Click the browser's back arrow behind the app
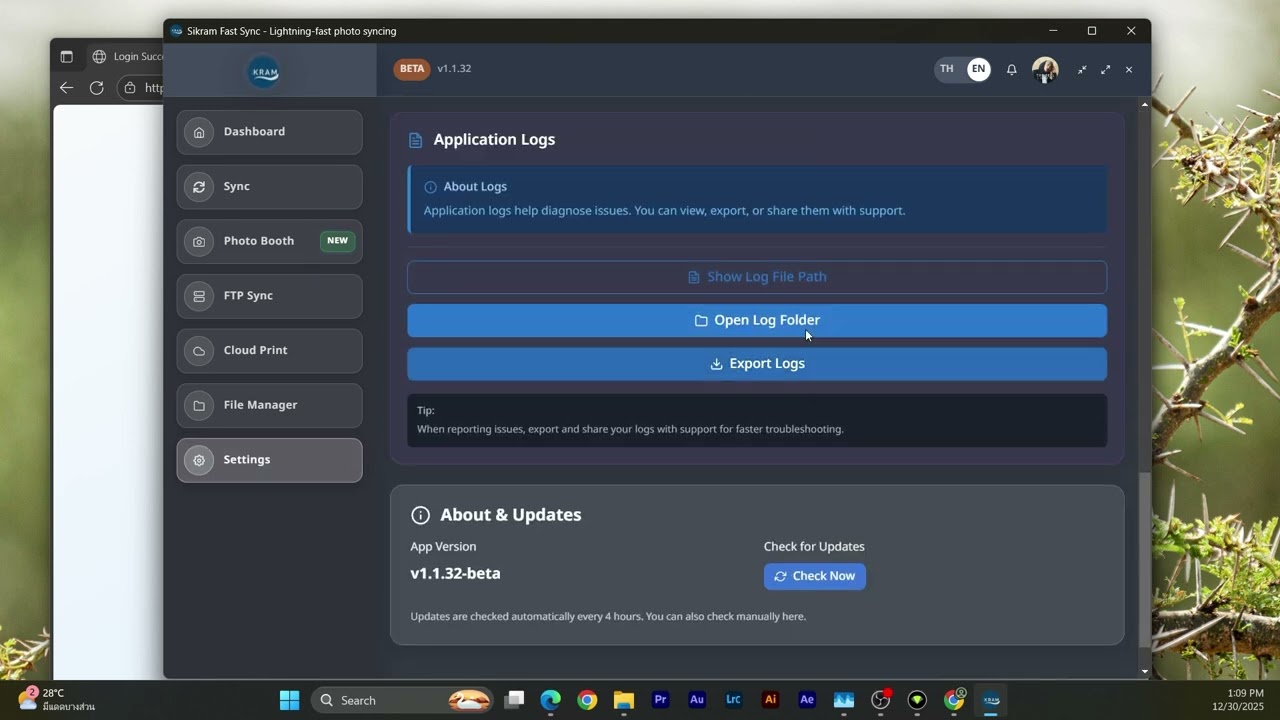The height and width of the screenshot is (720, 1280). [x=67, y=88]
